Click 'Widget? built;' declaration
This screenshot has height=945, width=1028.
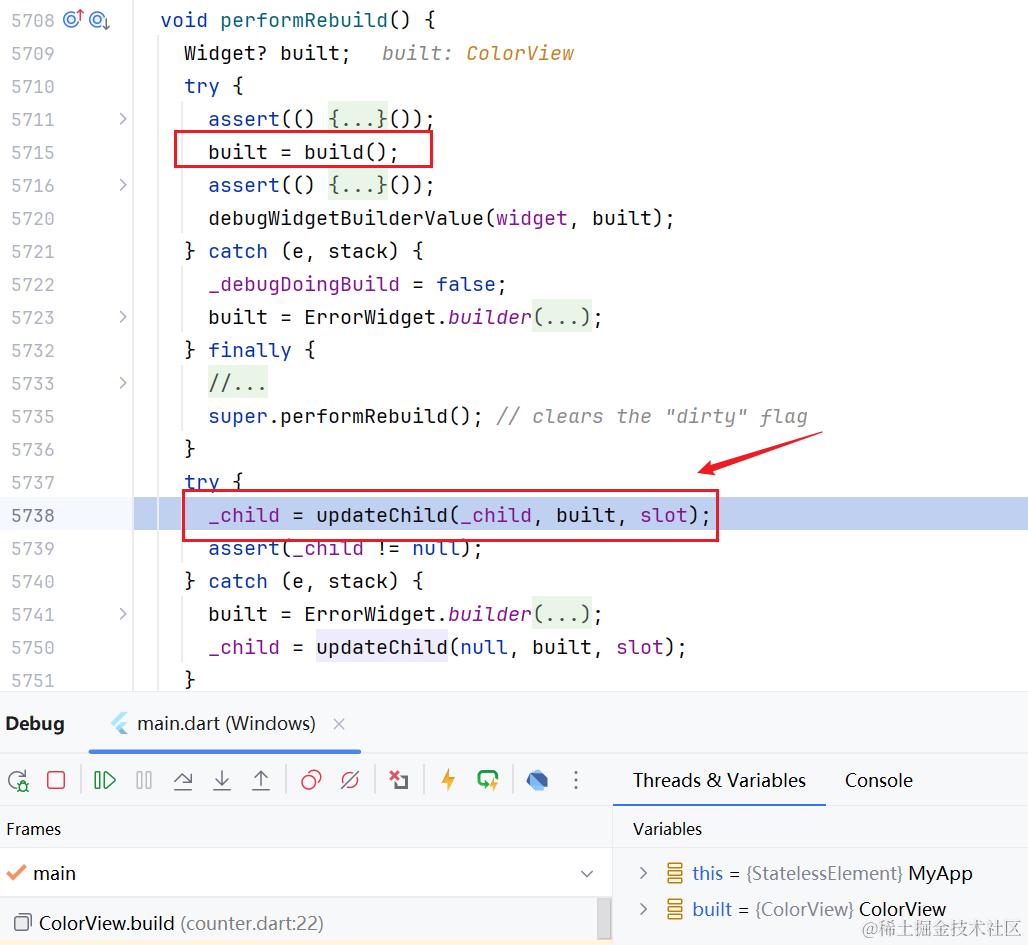point(267,53)
